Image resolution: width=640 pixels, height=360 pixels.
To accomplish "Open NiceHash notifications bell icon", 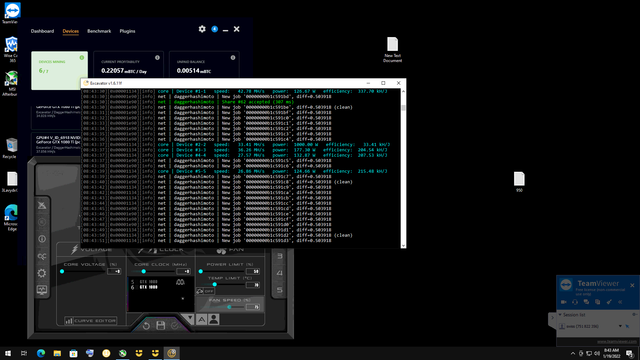I will 215,29.
